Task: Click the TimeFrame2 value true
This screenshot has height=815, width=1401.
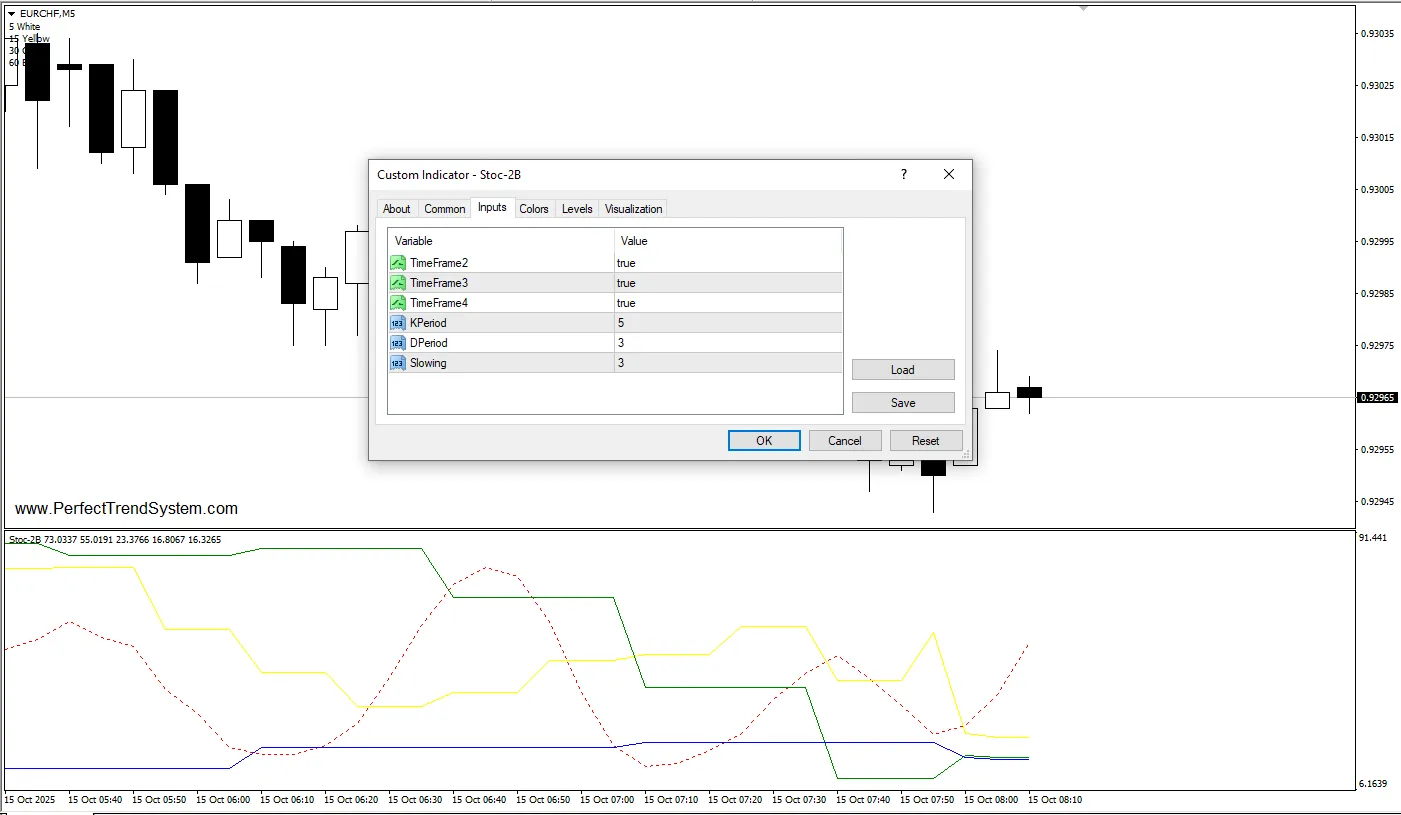Action: click(x=626, y=263)
